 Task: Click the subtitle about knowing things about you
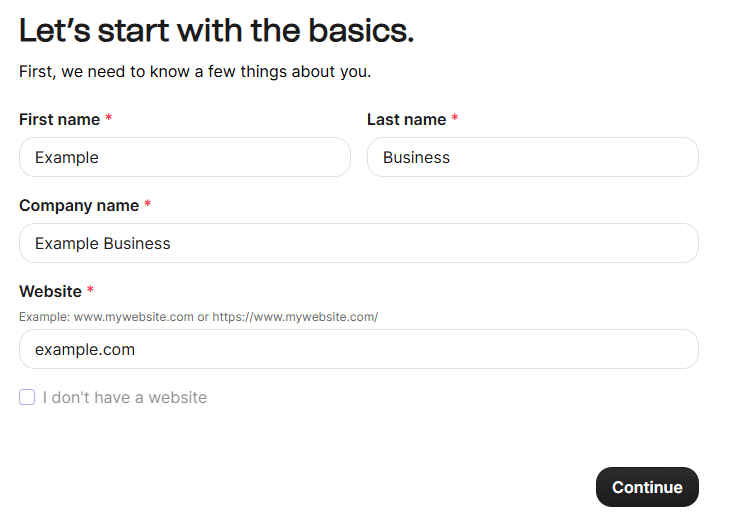tap(195, 72)
